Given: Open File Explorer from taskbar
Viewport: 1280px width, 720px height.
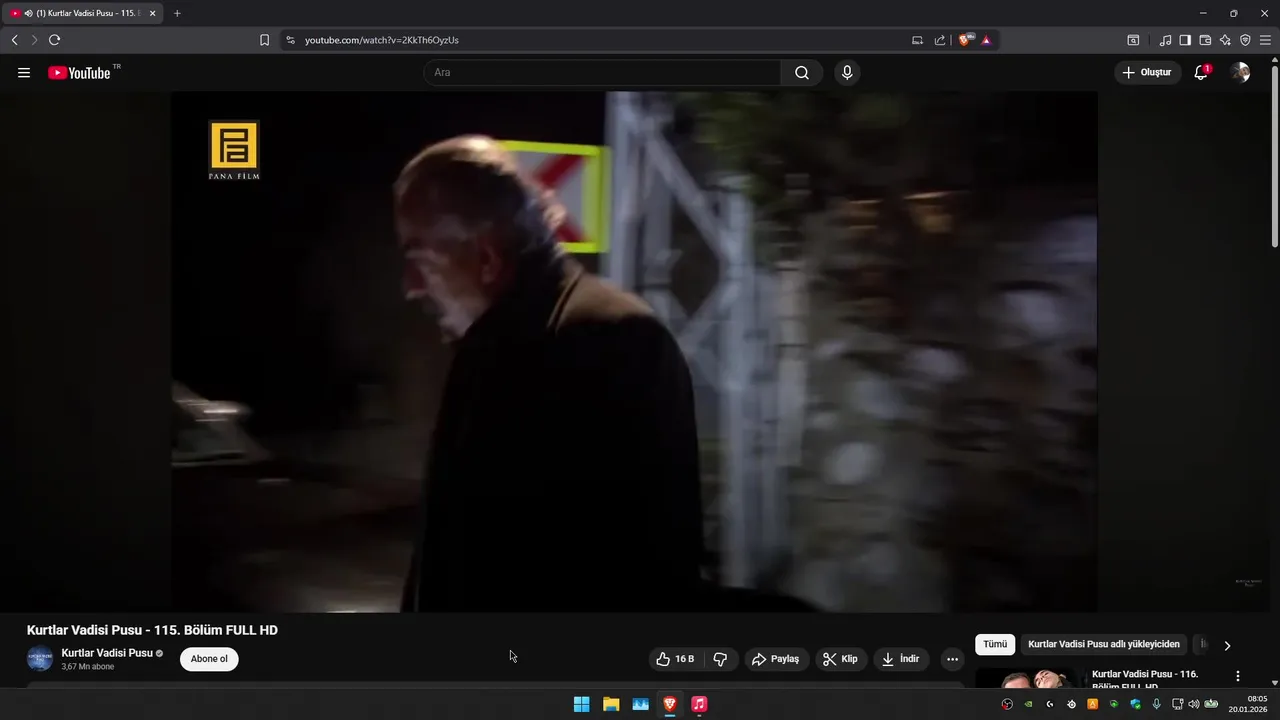Looking at the screenshot, I should (611, 704).
